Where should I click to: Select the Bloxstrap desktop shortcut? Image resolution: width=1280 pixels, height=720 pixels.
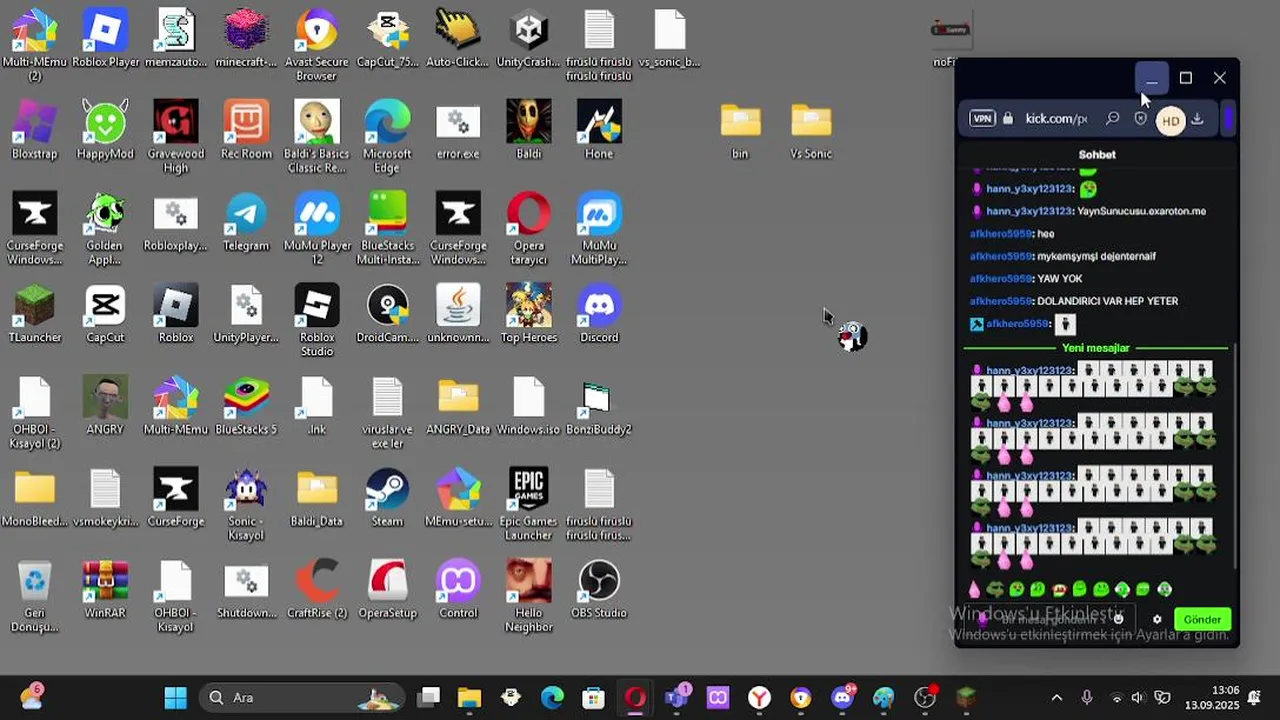35,130
